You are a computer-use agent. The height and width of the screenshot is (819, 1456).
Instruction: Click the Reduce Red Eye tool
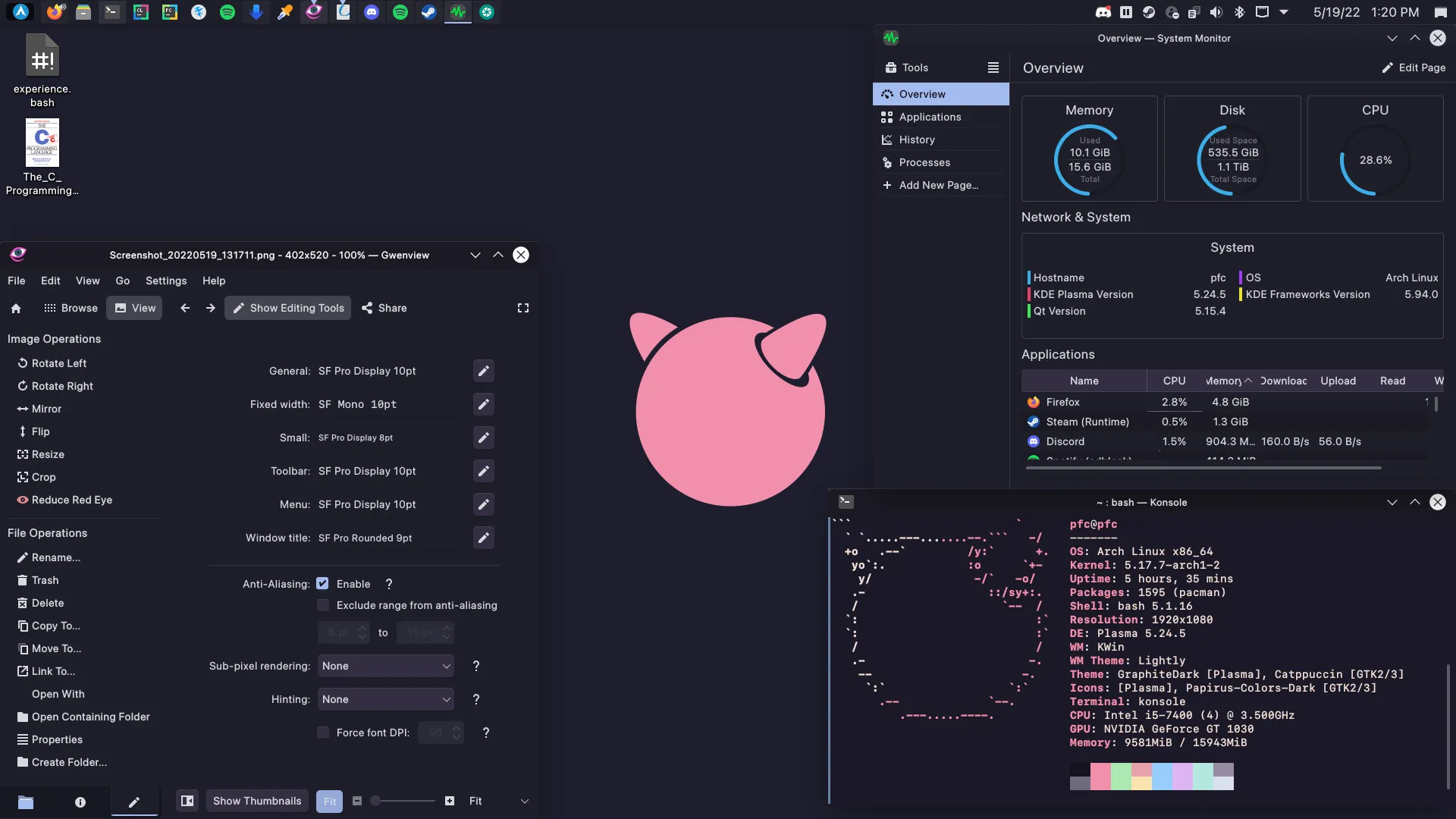(x=71, y=500)
